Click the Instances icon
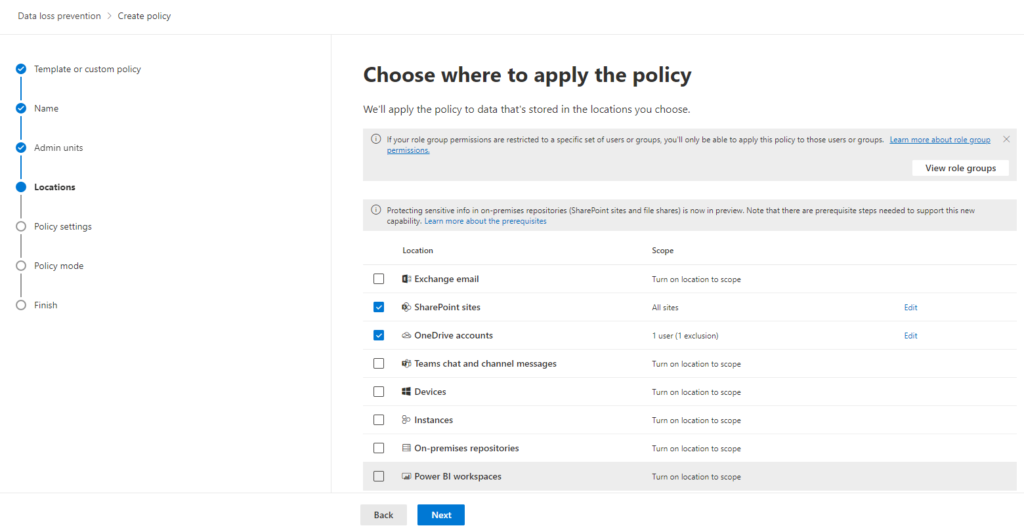 pos(407,420)
